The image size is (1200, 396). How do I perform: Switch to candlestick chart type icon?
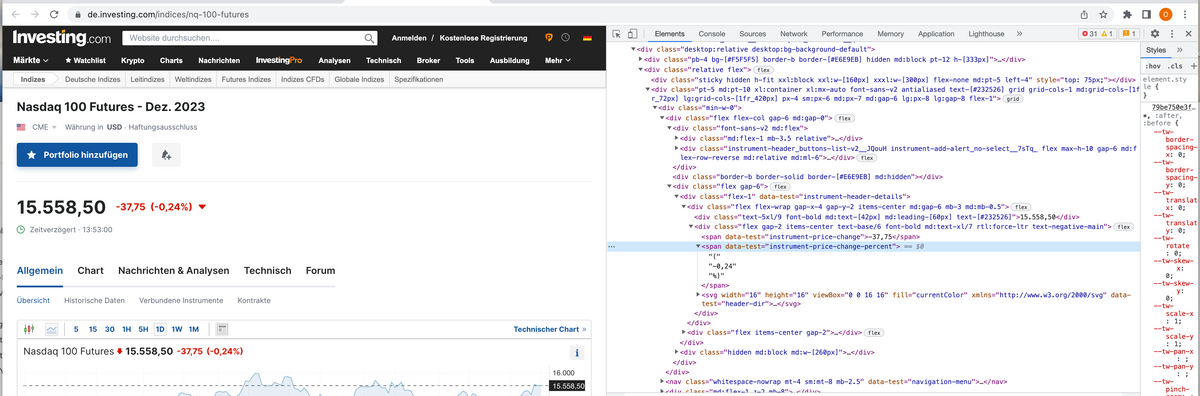click(x=28, y=329)
